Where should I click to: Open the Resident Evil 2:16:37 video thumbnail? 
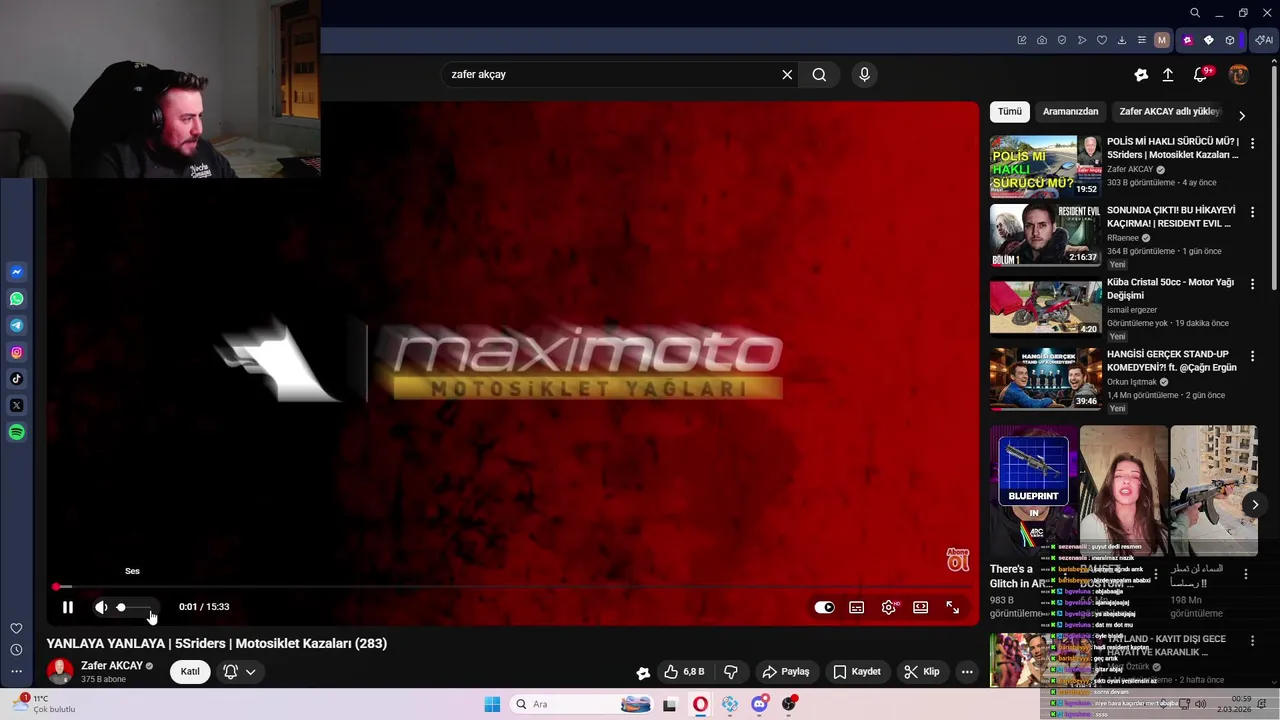click(1045, 235)
